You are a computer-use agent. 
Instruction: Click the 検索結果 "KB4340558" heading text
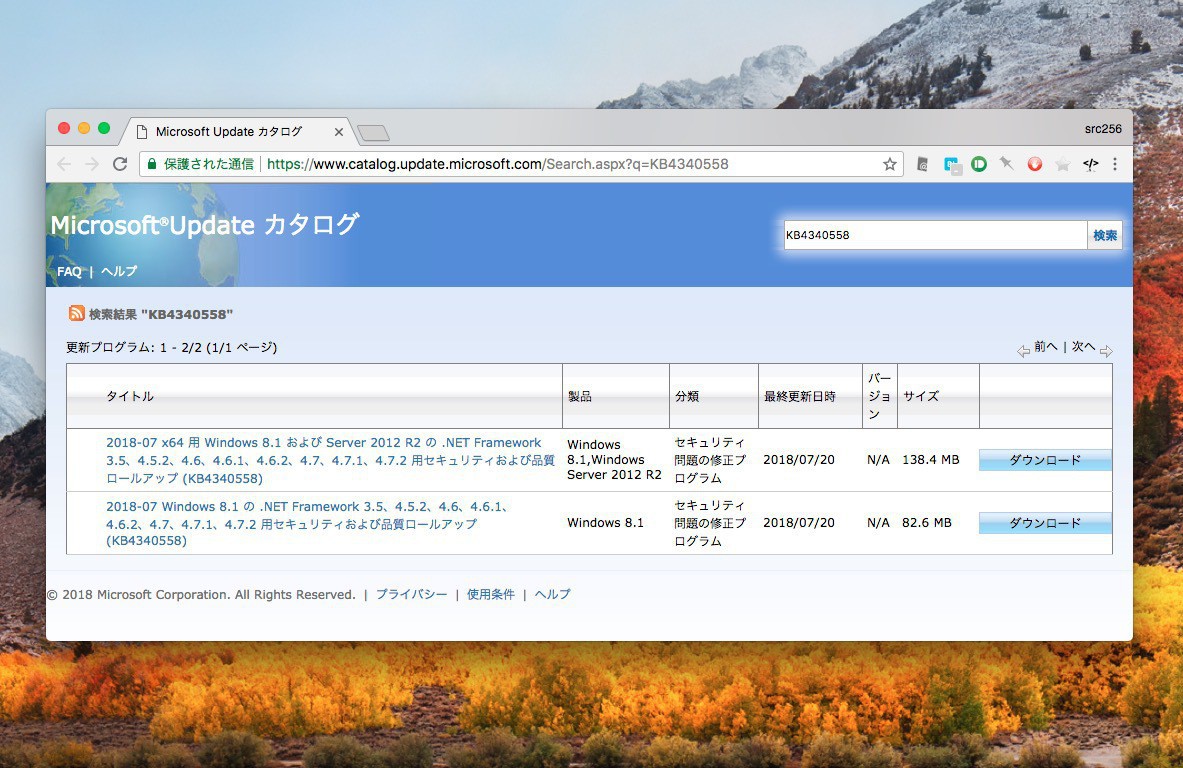[161, 314]
